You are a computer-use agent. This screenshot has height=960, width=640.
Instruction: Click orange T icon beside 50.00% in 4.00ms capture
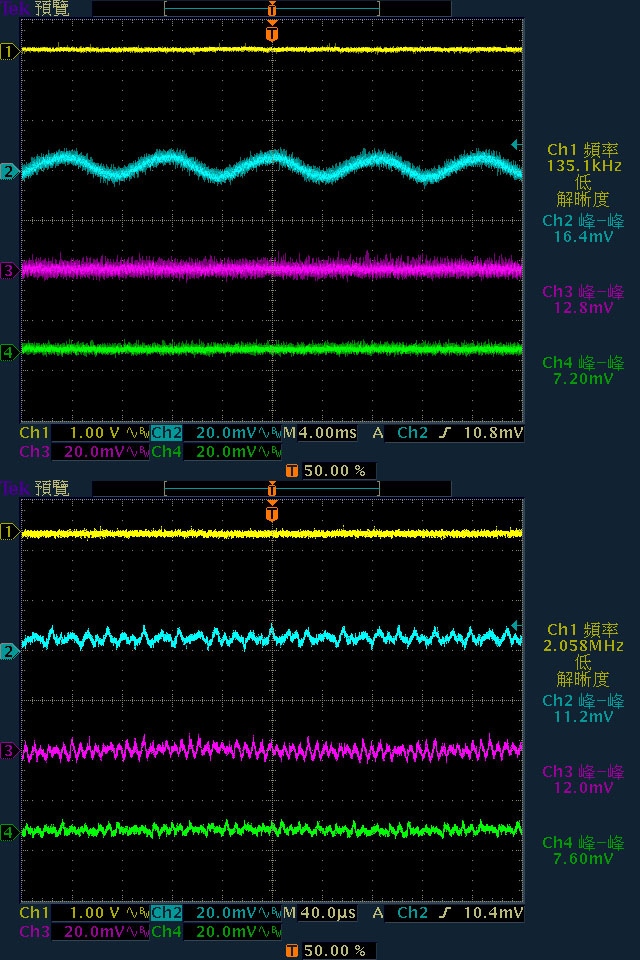click(292, 471)
